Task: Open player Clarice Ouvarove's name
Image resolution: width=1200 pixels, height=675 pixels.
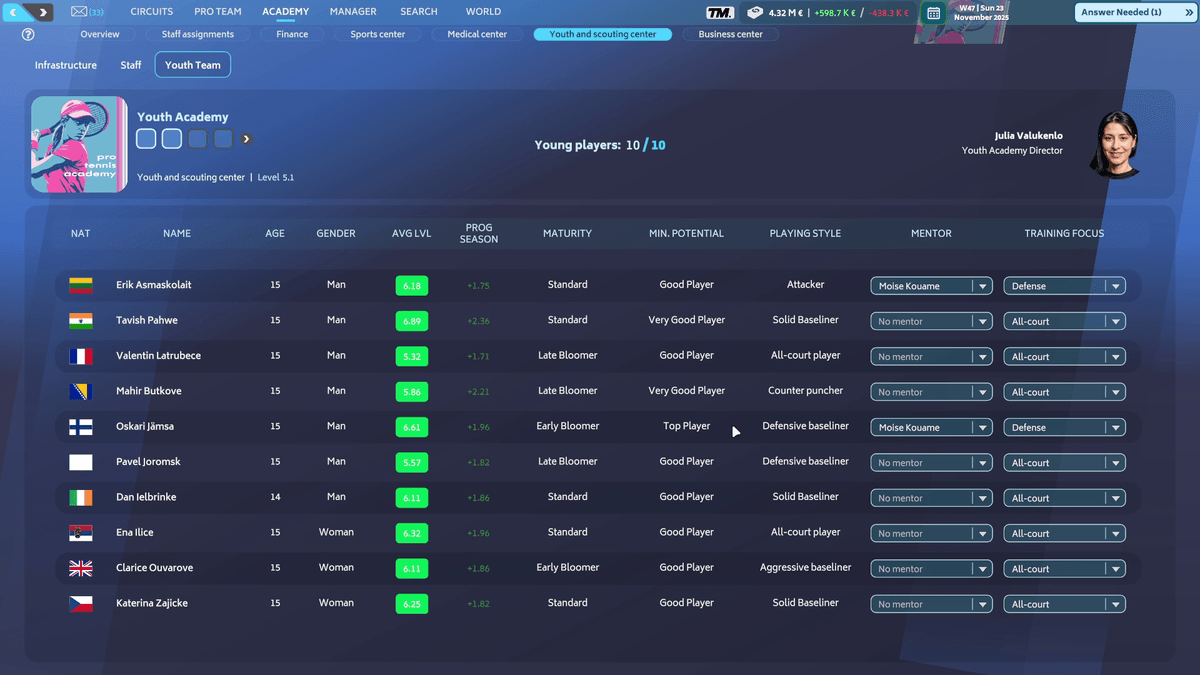Action: click(155, 568)
